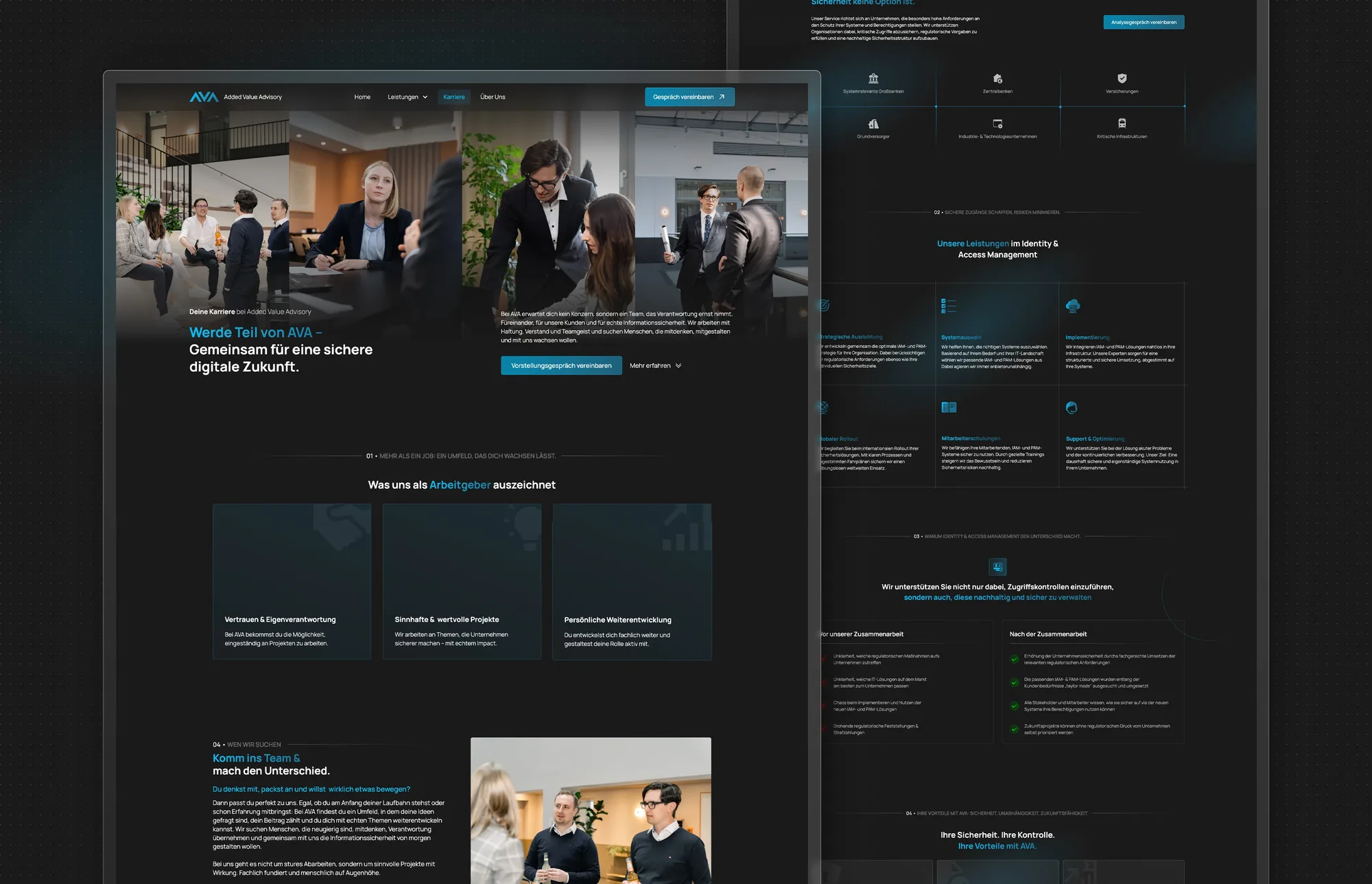
Task: Open the Über Uns menu item
Action: (493, 97)
